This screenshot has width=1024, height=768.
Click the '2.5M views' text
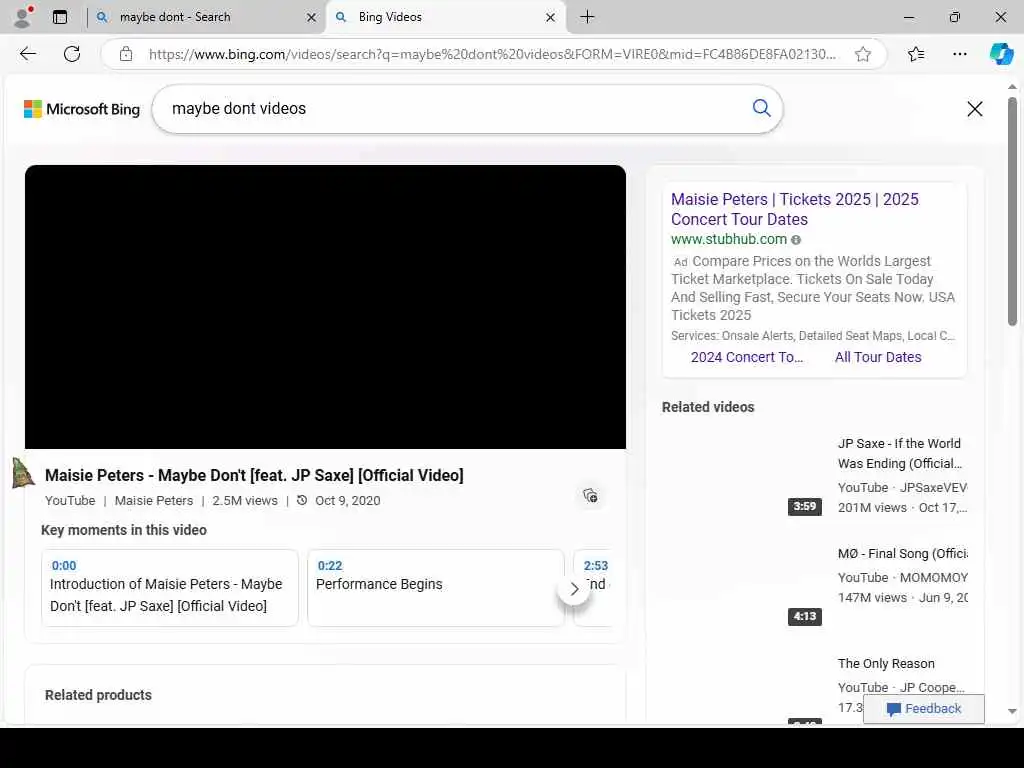[x=245, y=501]
